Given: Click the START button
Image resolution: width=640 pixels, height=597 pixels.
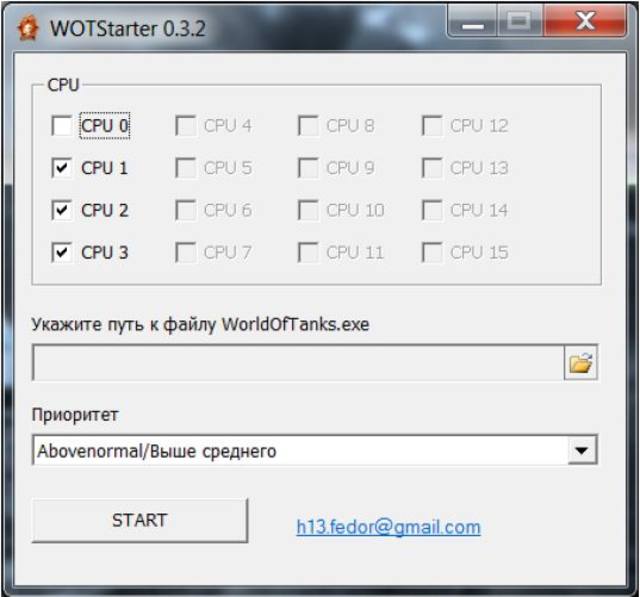Looking at the screenshot, I should coord(140,520).
